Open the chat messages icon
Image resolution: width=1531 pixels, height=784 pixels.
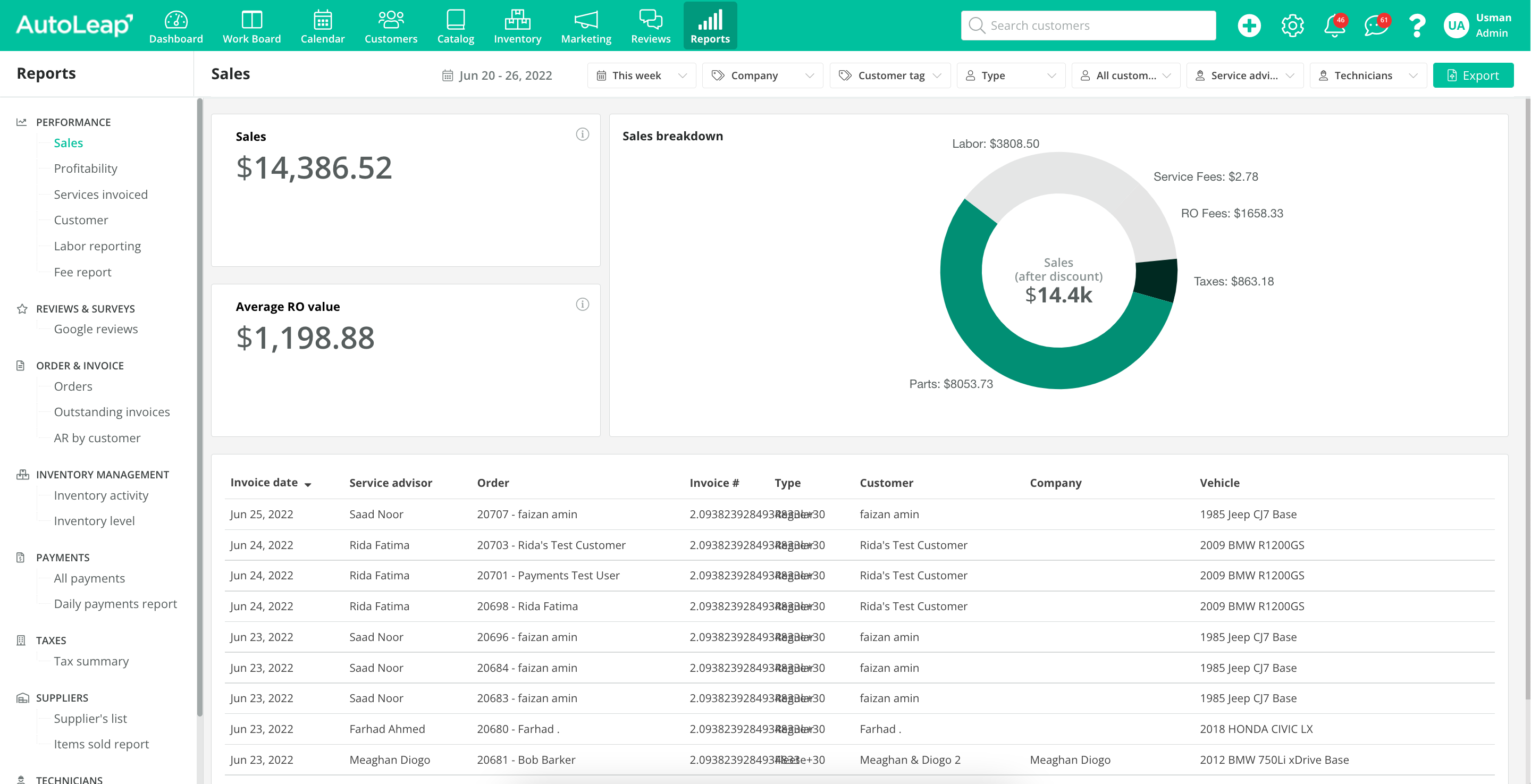(1375, 26)
